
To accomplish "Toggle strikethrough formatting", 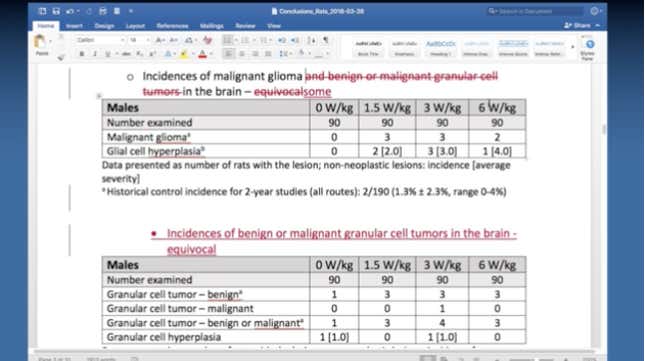I will pos(126,54).
